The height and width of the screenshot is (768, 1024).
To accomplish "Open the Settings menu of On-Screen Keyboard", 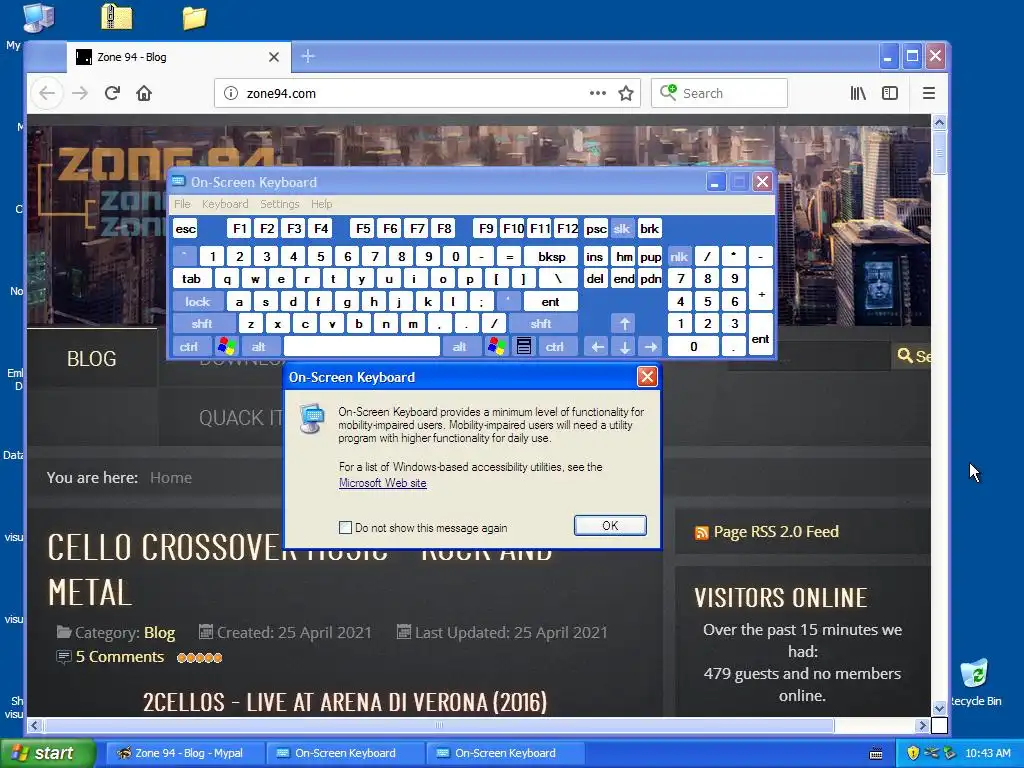I will click(280, 204).
